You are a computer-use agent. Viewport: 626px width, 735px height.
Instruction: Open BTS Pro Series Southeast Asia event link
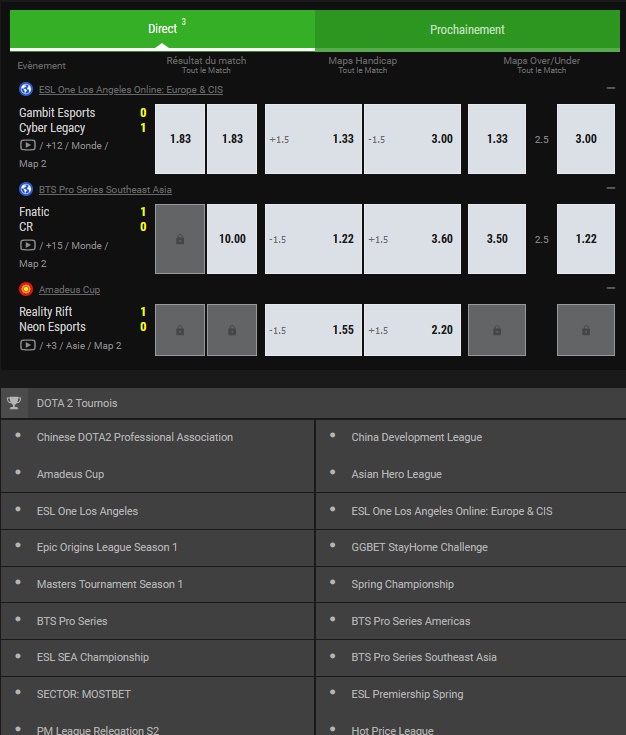pyautogui.click(x=105, y=189)
